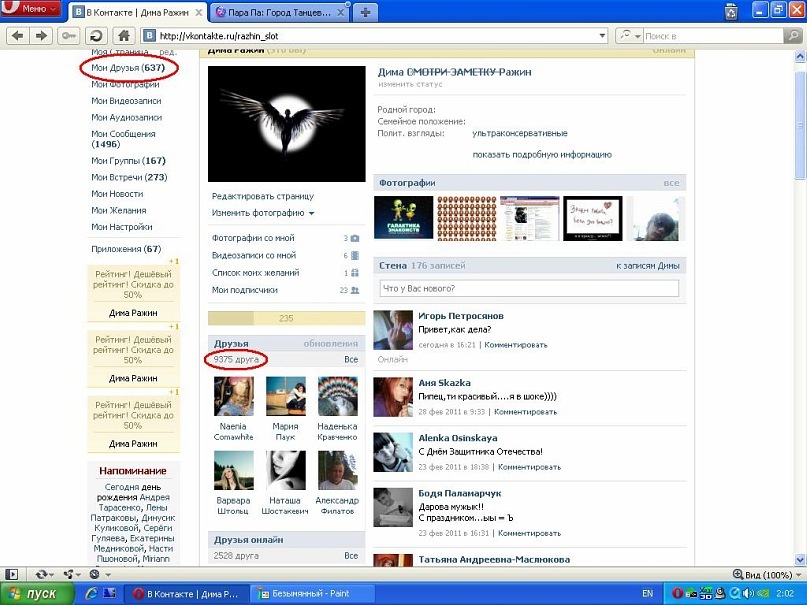The width and height of the screenshot is (807, 605).
Task: Open the search engine selector dropdown
Action: 628,36
